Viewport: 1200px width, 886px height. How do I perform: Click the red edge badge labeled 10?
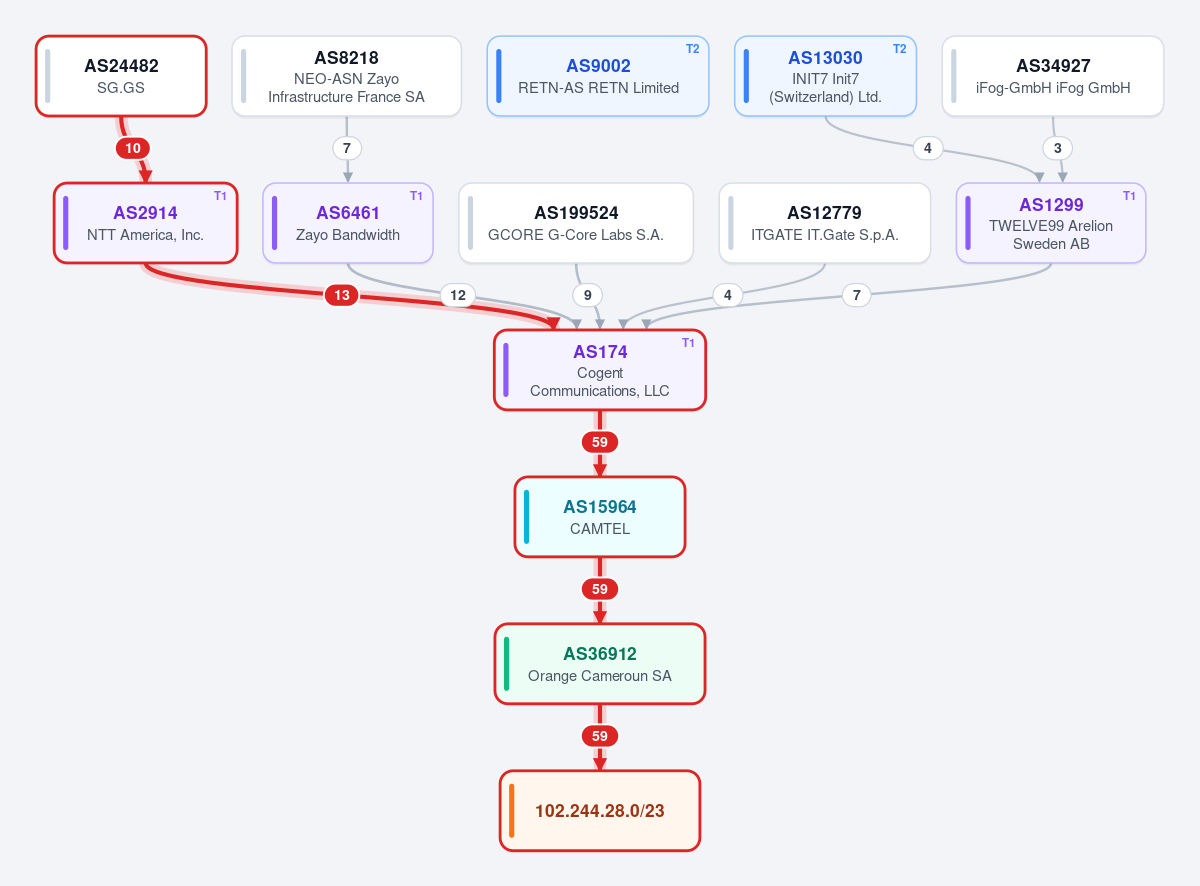point(133,148)
